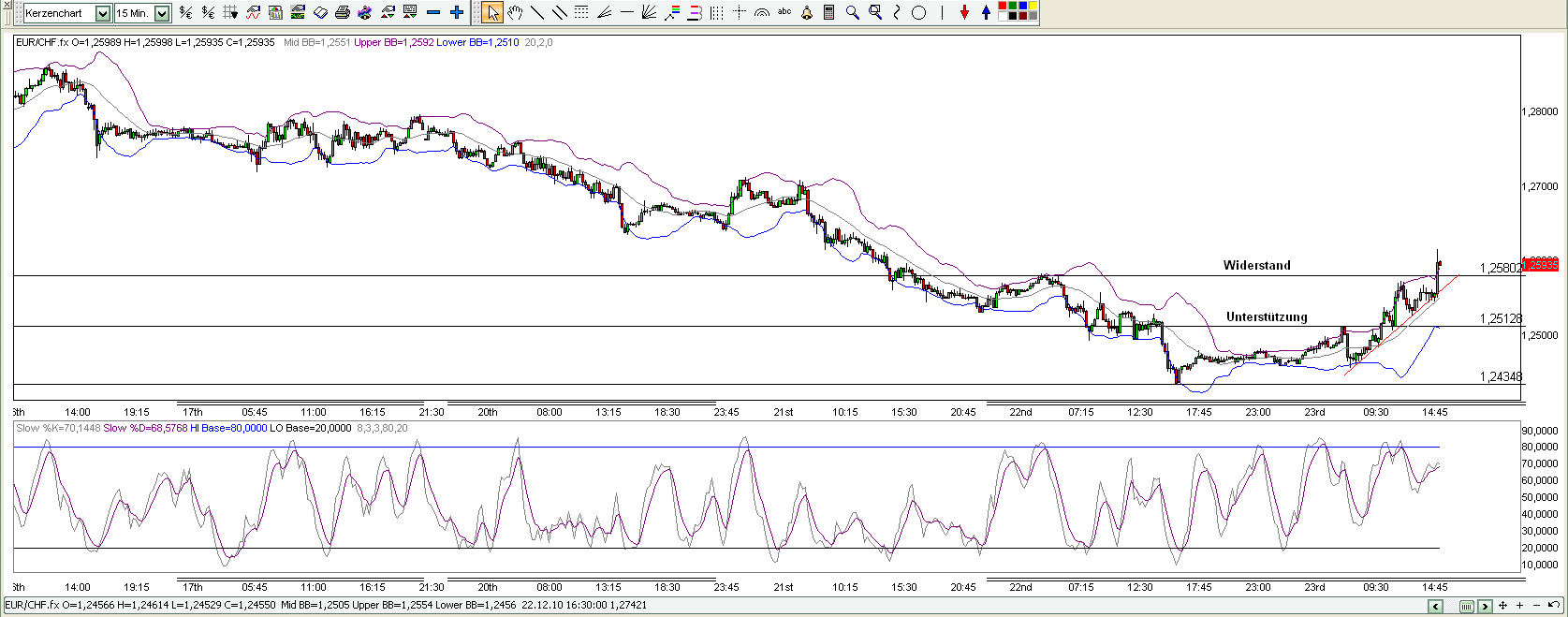Click the bell alarm icon
The width and height of the screenshot is (1568, 617).
tap(807, 12)
